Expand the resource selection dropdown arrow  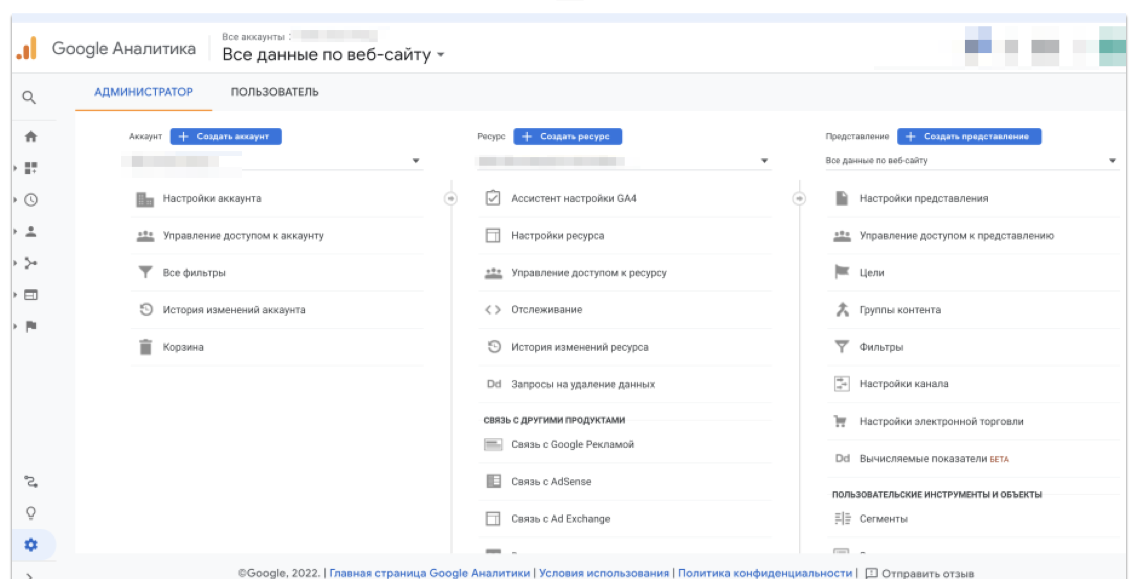pos(764,161)
